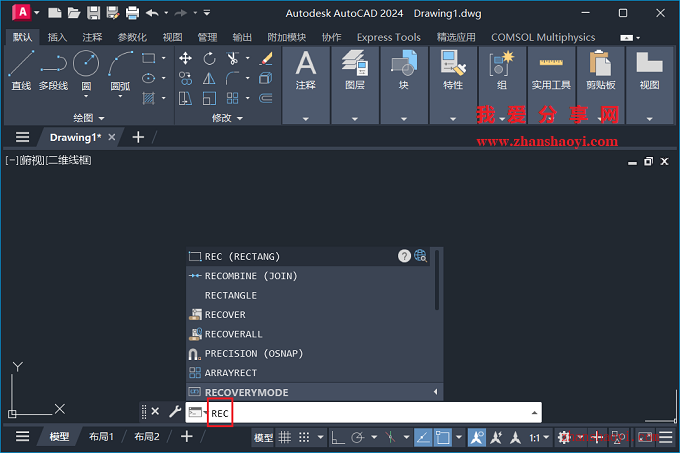Toggle polar tracking in status bar
The image size is (680, 453).
(x=358, y=437)
